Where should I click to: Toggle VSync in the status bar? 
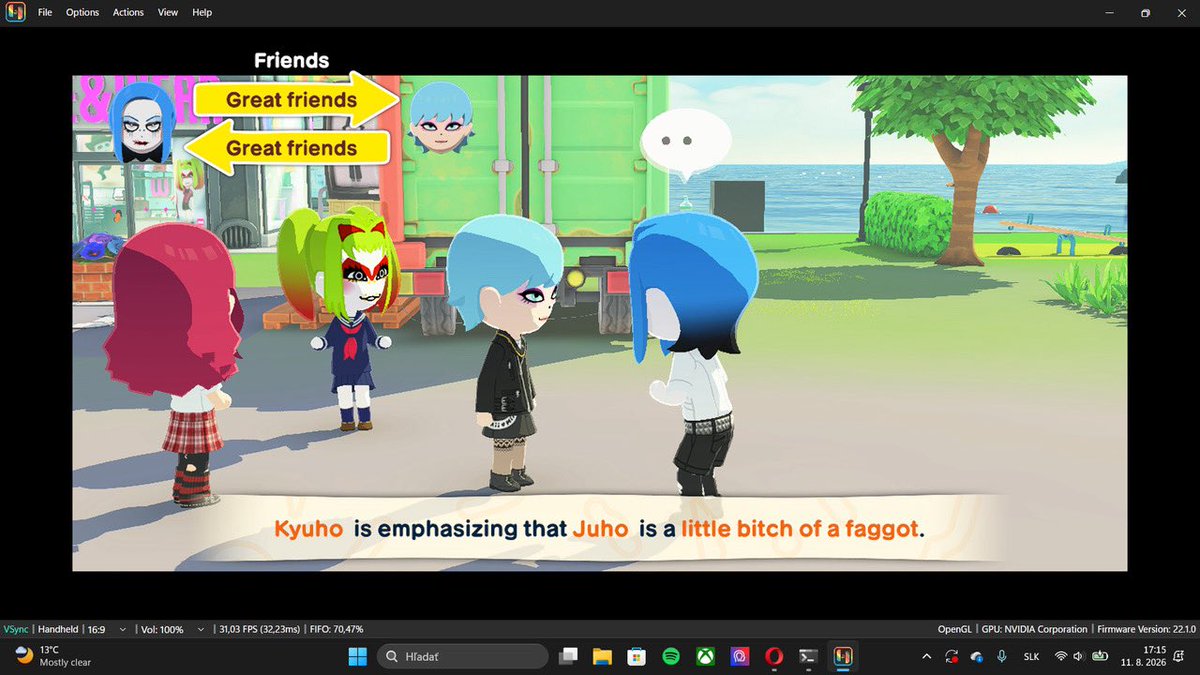[16, 629]
